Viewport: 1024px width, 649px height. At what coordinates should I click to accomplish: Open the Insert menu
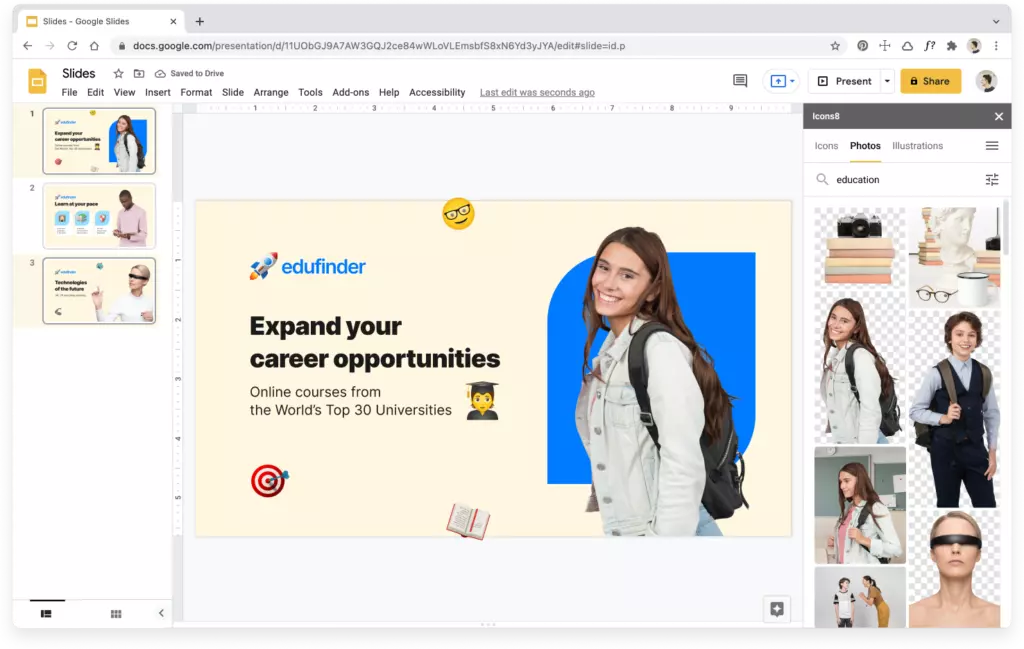157,93
